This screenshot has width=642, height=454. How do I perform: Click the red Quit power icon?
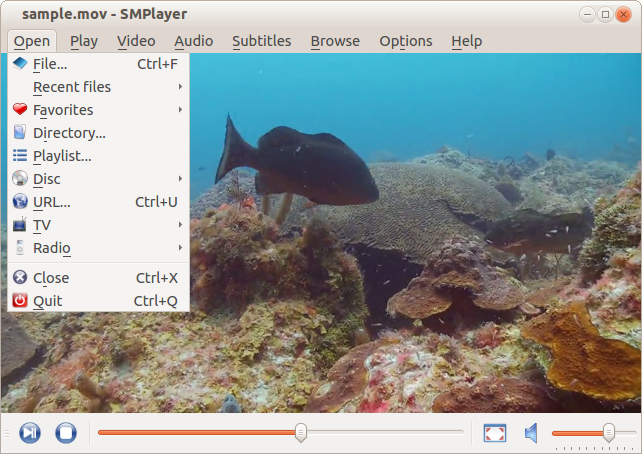click(20, 301)
